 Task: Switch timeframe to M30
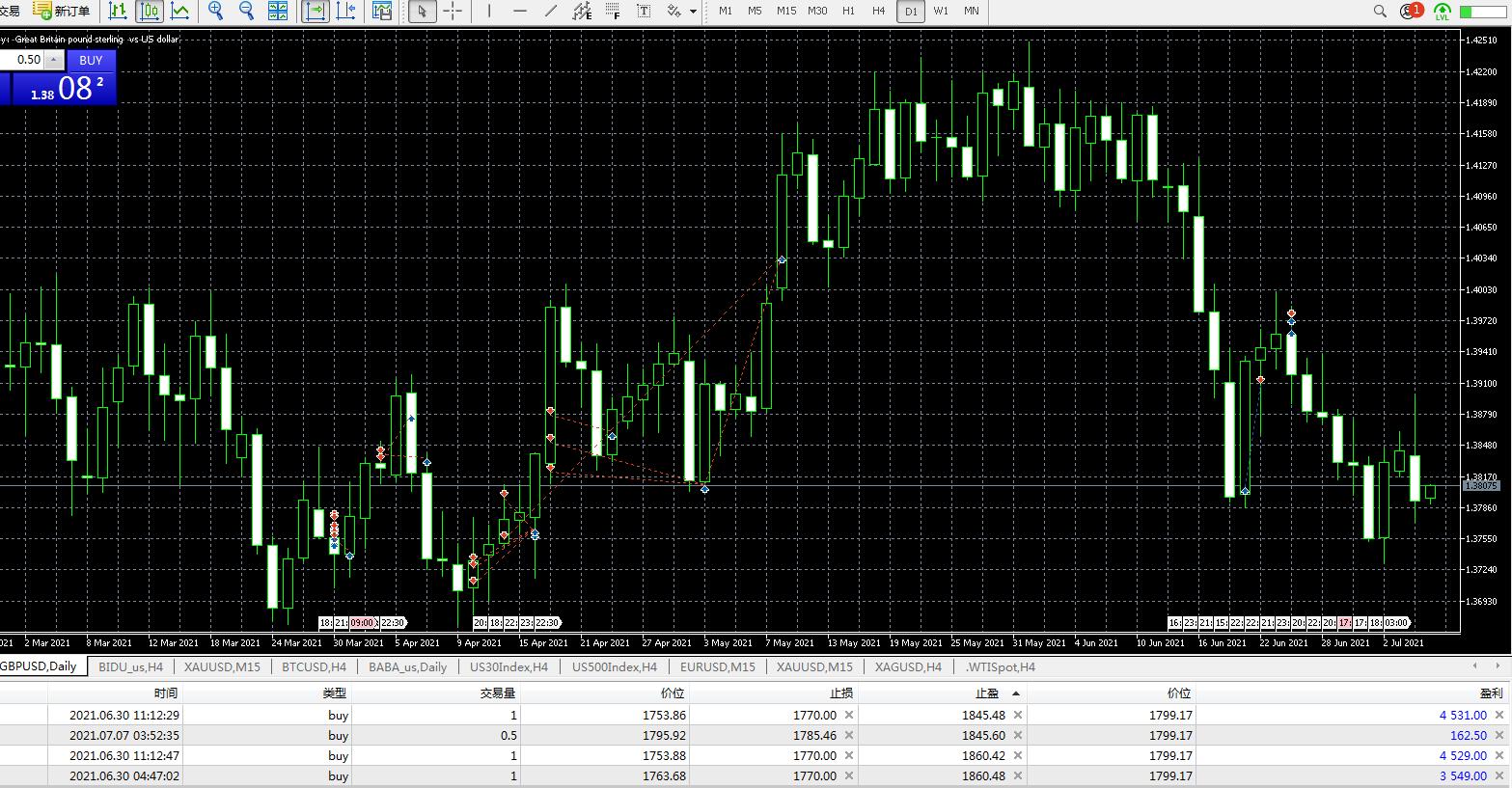[x=817, y=11]
